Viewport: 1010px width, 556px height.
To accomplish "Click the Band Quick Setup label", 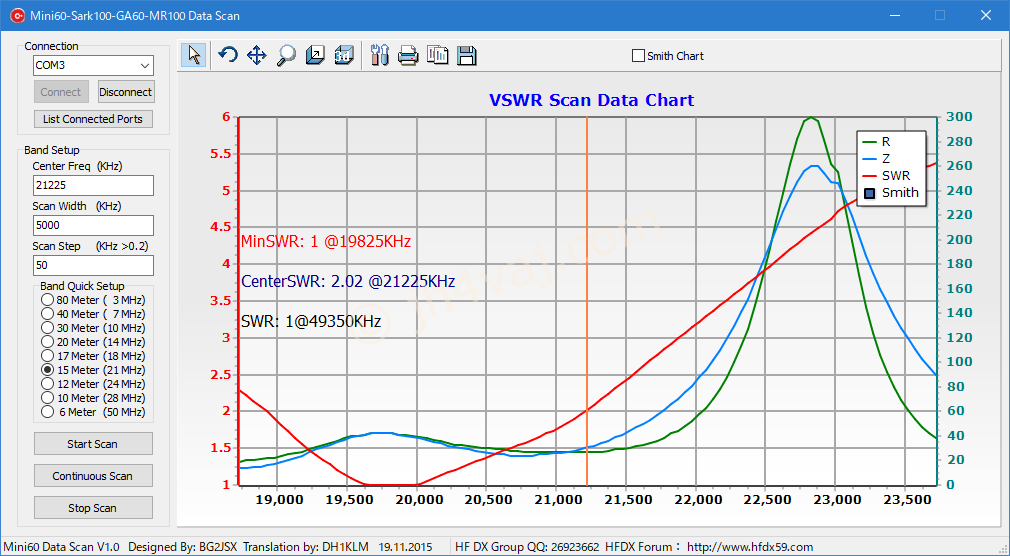I will (82, 286).
